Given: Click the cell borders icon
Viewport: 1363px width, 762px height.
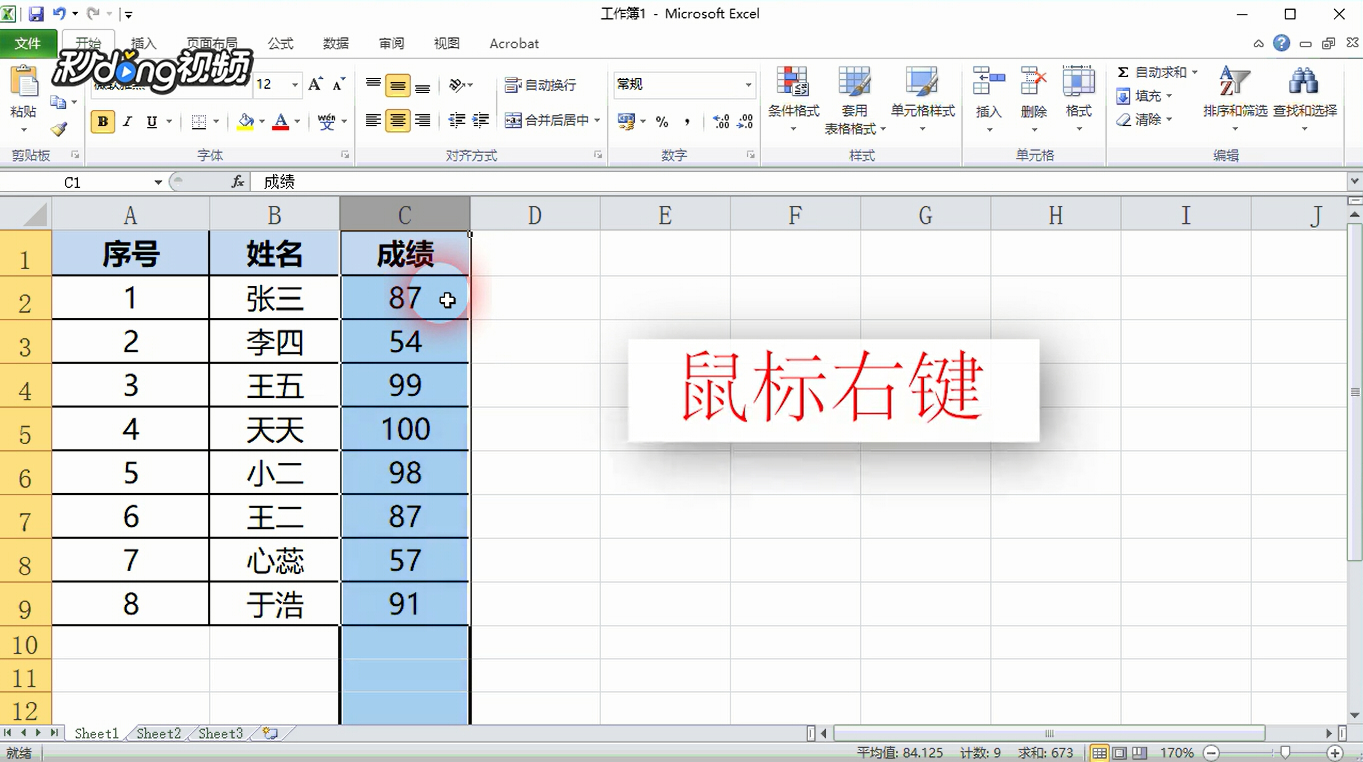Looking at the screenshot, I should [x=199, y=122].
